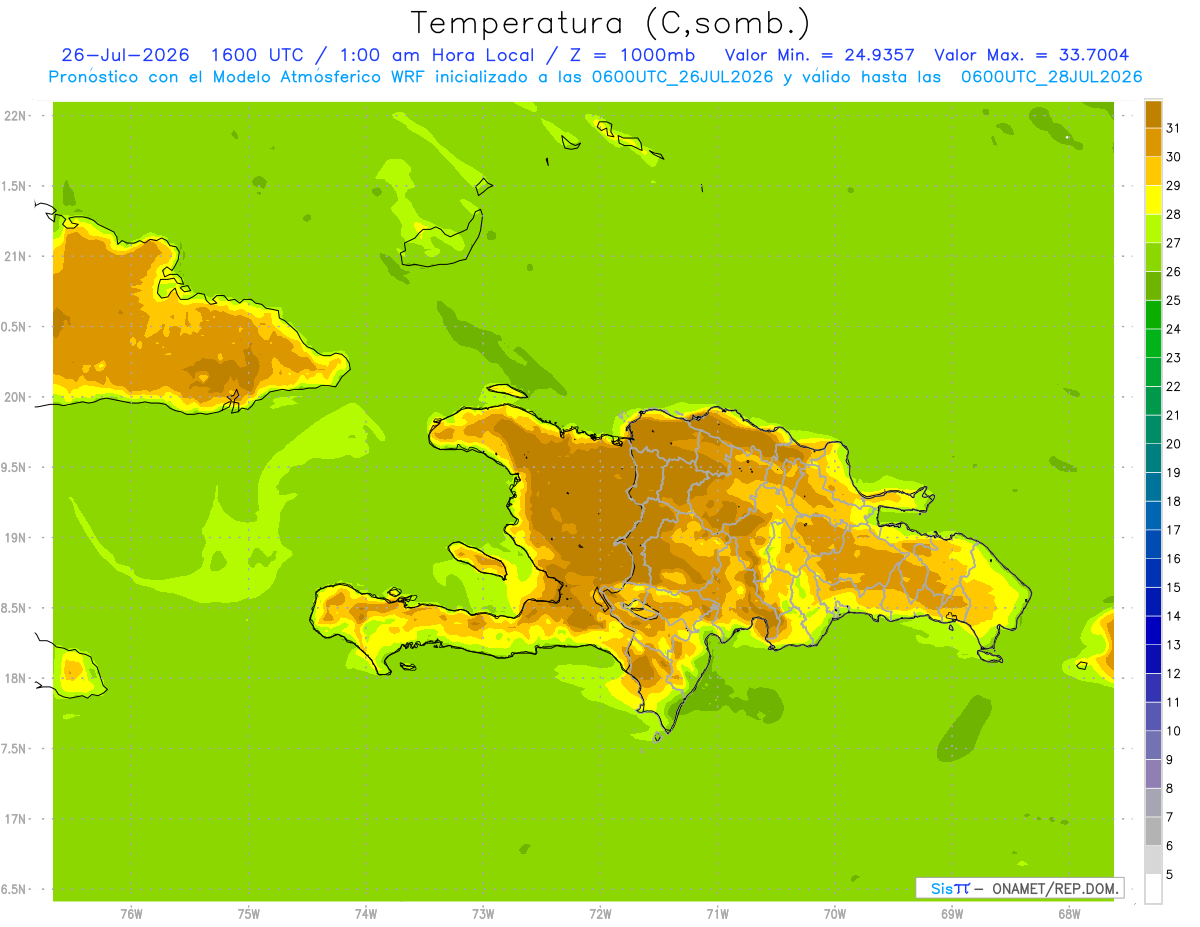Click the legend value "18"
The width and height of the screenshot is (1200, 927).
[1173, 501]
